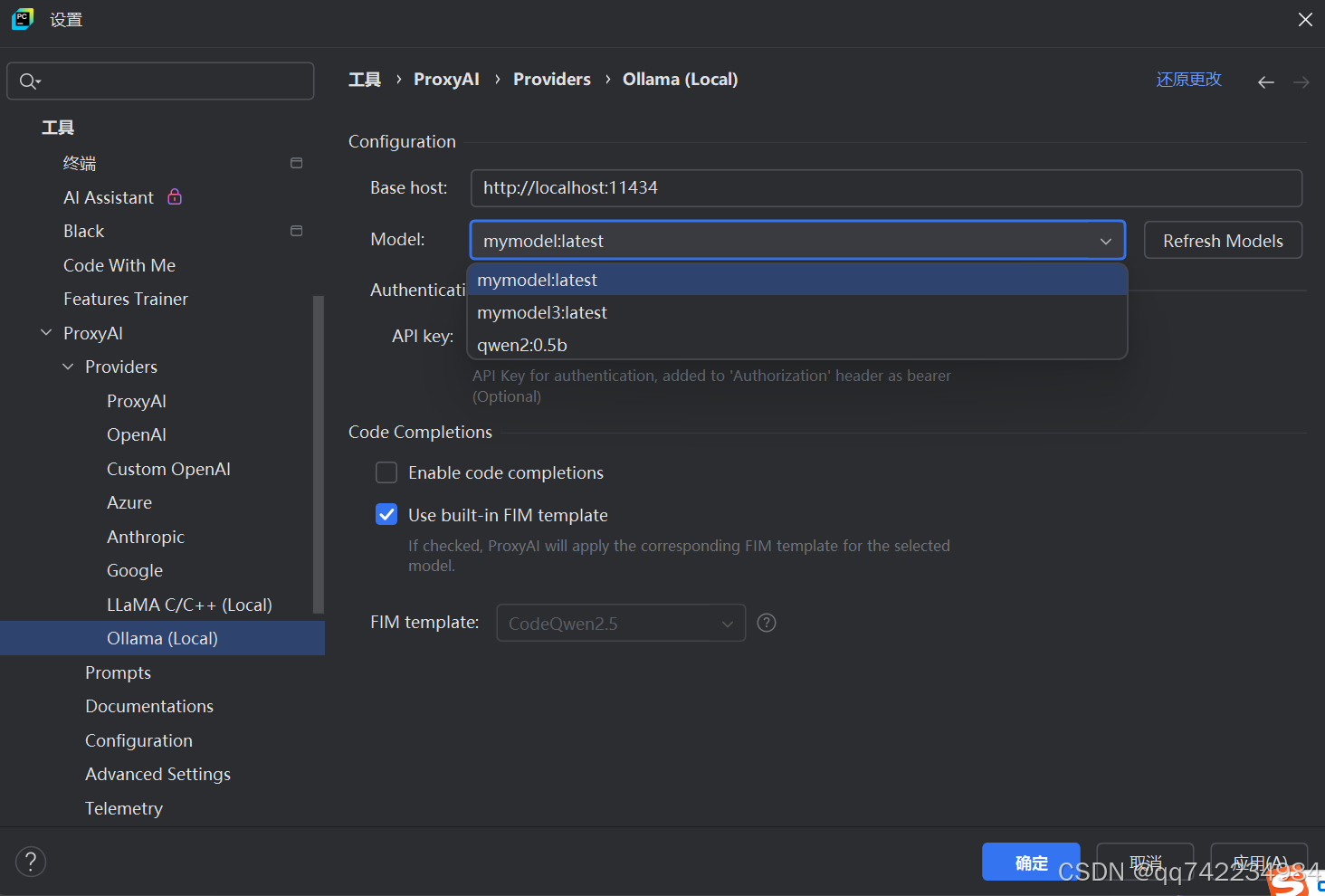Uncheck Use built-in FIM template
This screenshot has height=896, width=1325.
pos(386,515)
